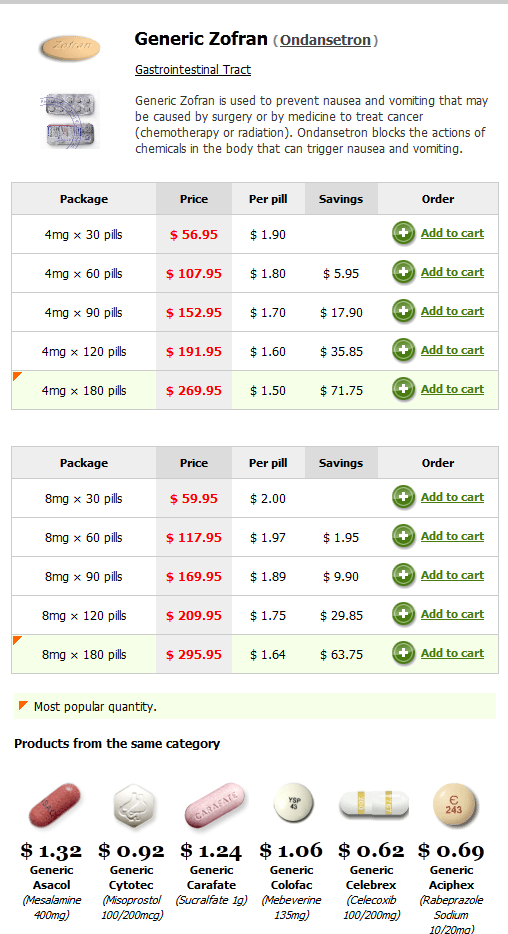
Task: Click the Zofran tablet image at the top
Action: click(69, 48)
